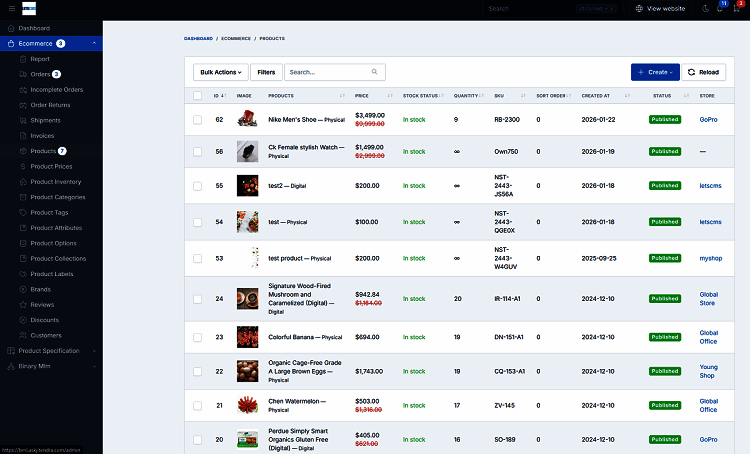Sort by the ID column sort icon
Screen dimensions: 750x454
(x=226, y=96)
